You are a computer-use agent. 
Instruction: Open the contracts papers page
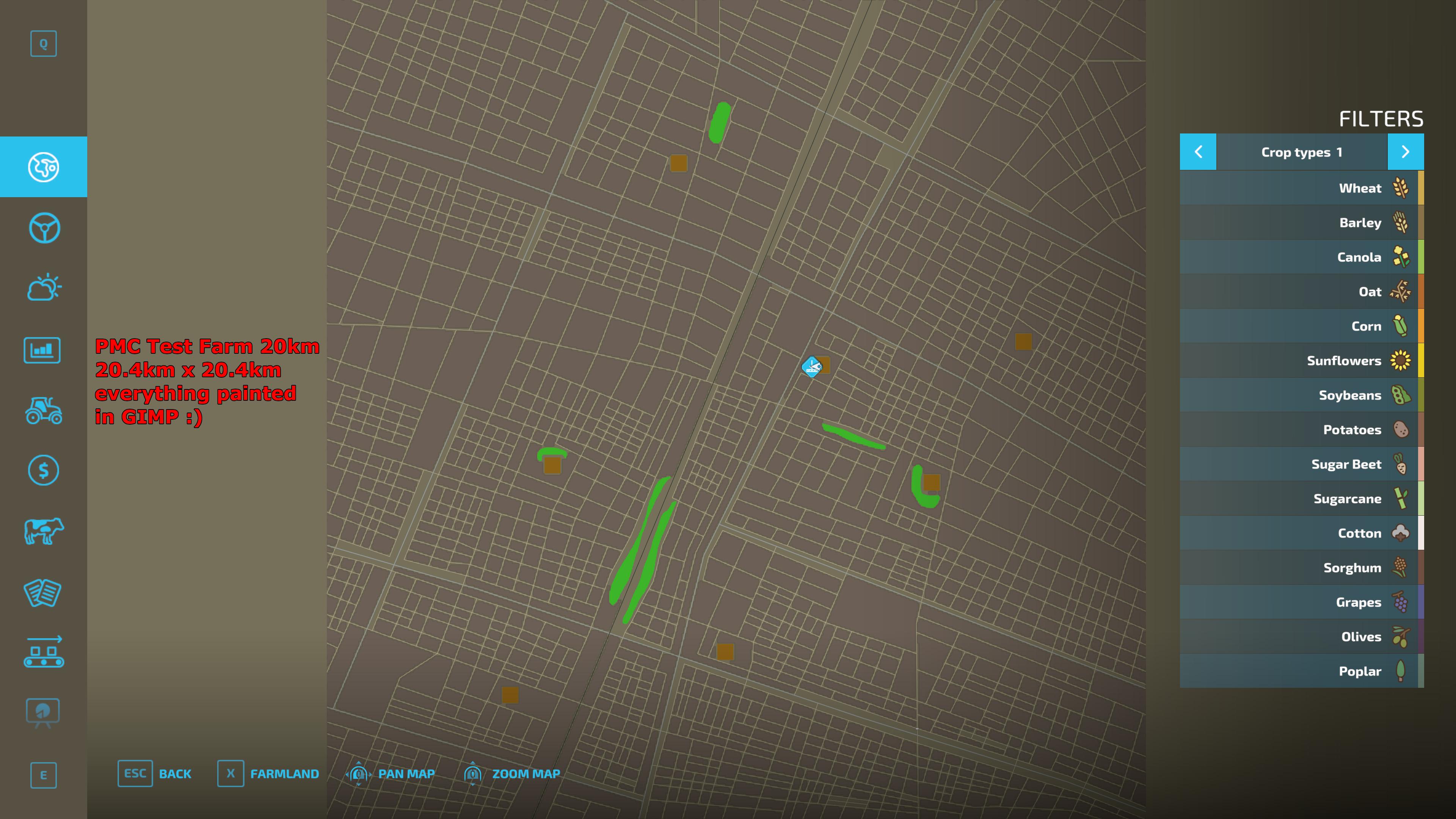tap(42, 592)
